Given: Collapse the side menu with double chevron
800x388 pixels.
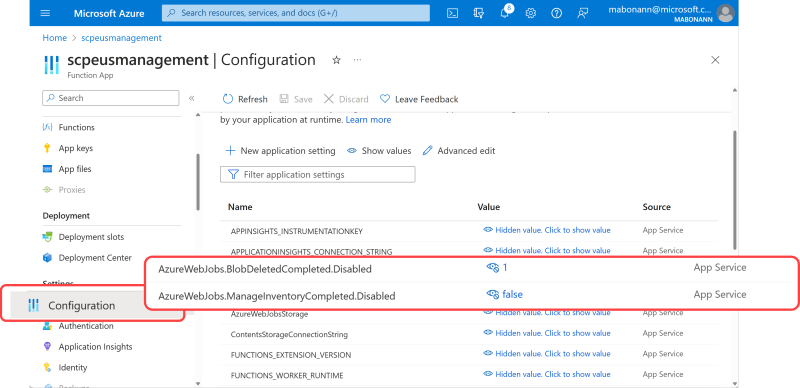Looking at the screenshot, I should click(192, 98).
